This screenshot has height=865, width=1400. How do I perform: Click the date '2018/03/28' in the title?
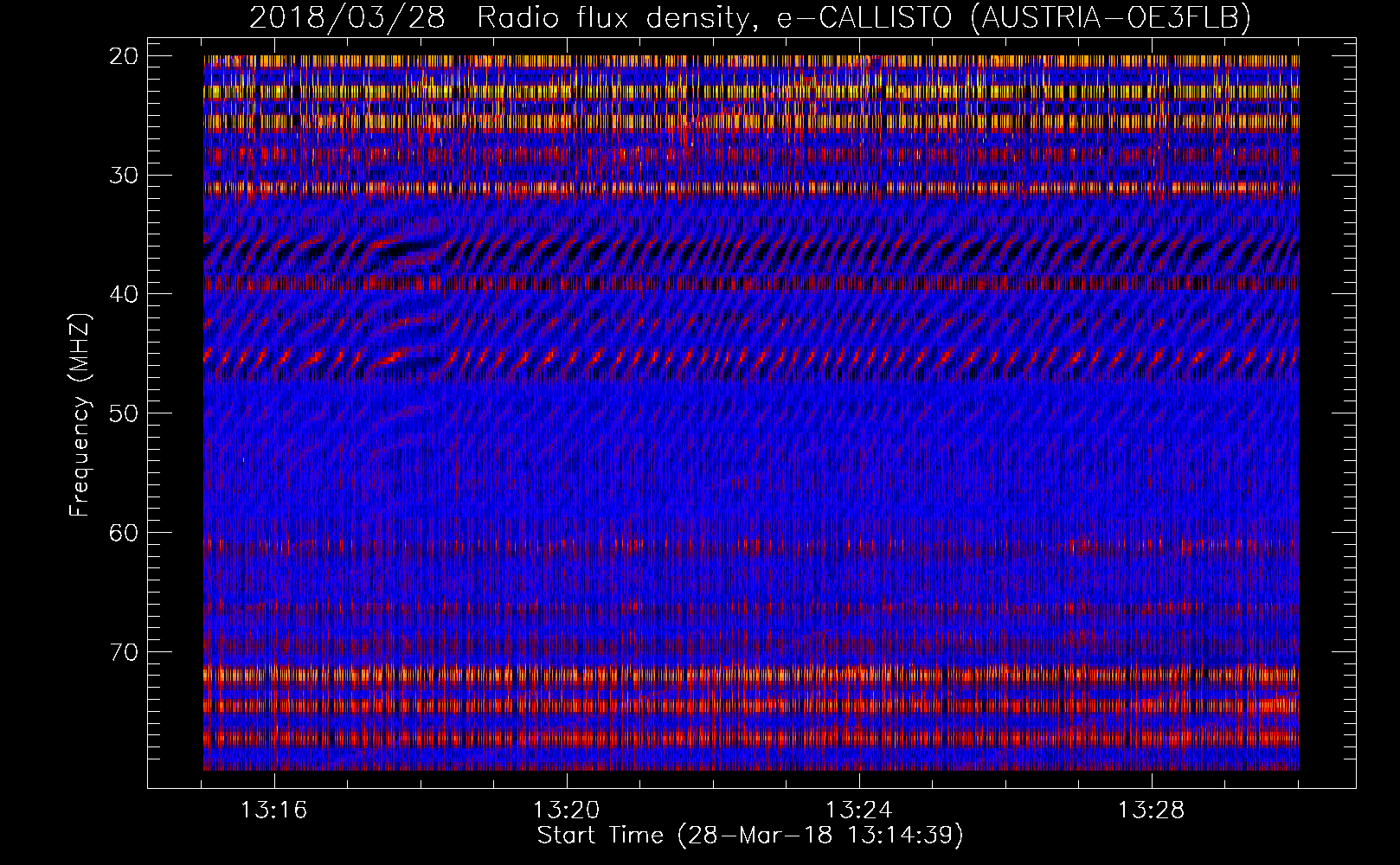pos(347,18)
